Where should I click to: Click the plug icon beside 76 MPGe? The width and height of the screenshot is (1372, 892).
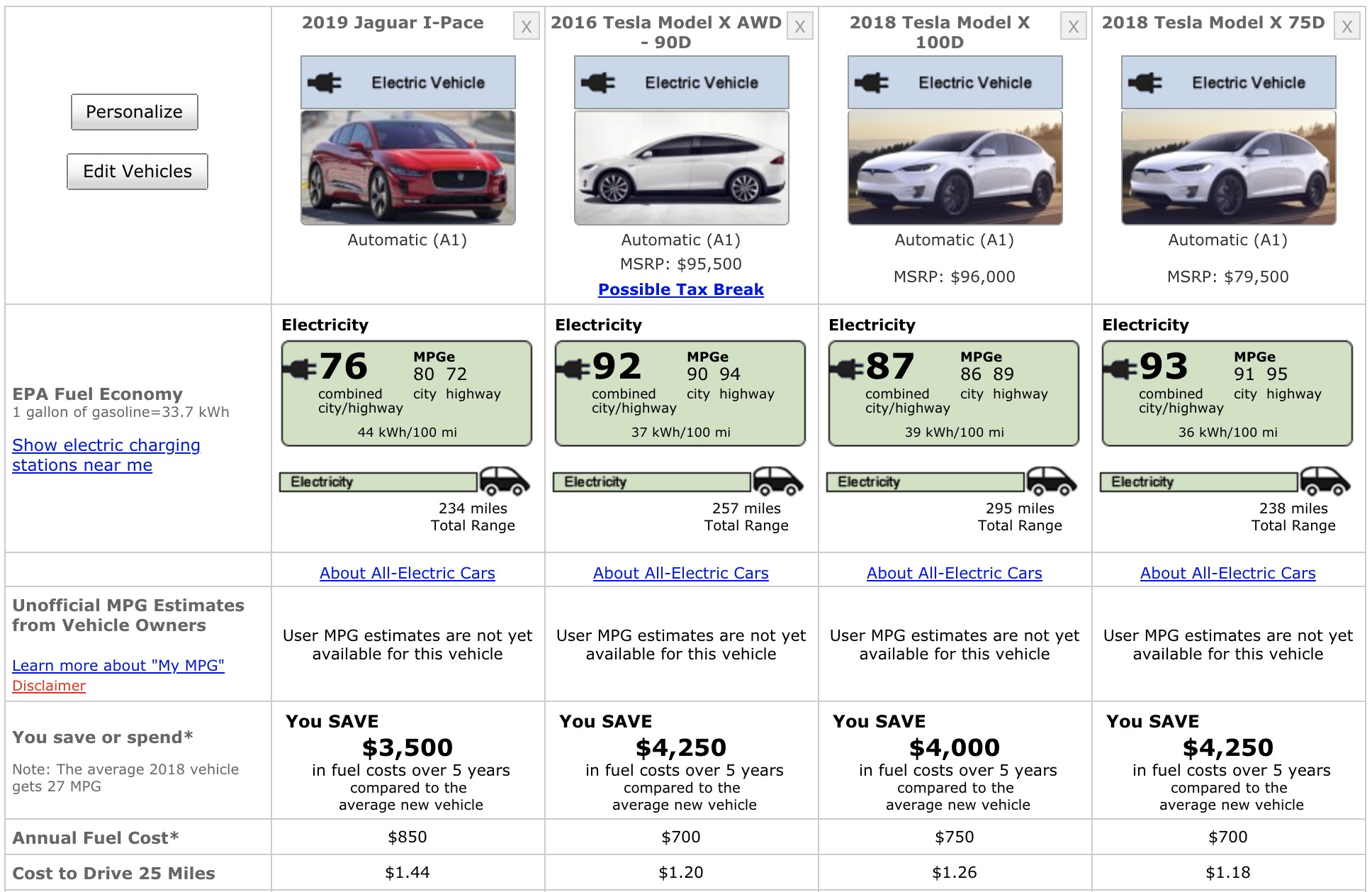299,369
